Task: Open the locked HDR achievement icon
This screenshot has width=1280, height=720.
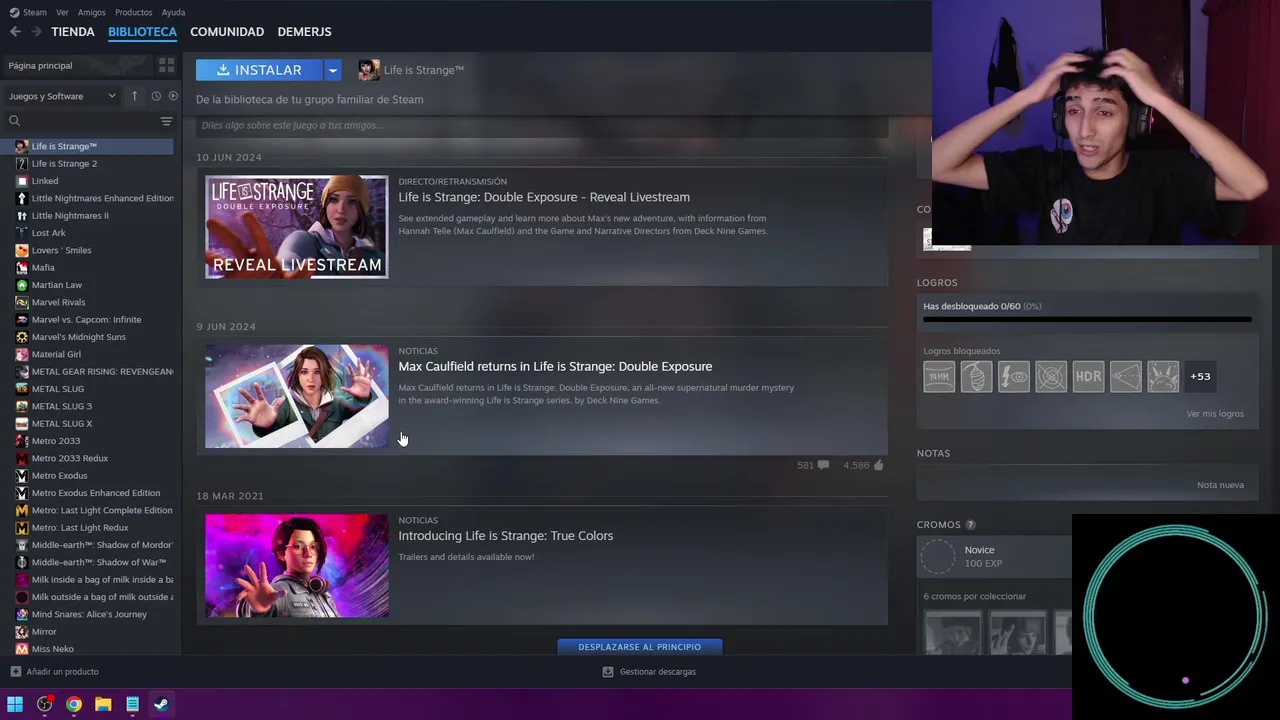Action: (x=1088, y=377)
